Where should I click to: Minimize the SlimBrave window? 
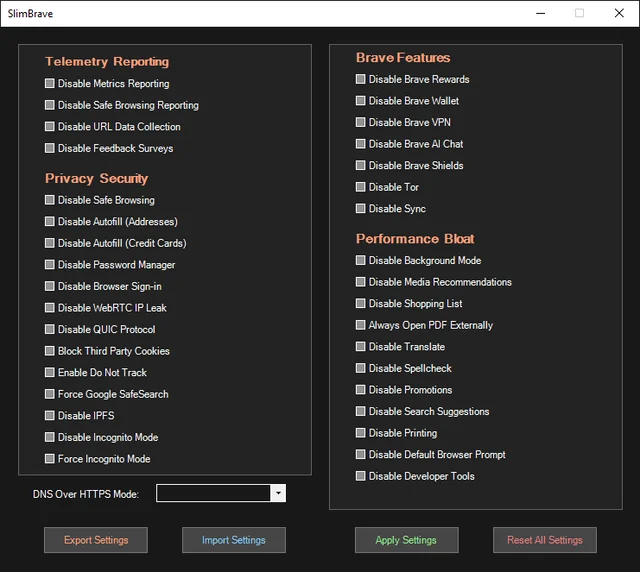(541, 13)
